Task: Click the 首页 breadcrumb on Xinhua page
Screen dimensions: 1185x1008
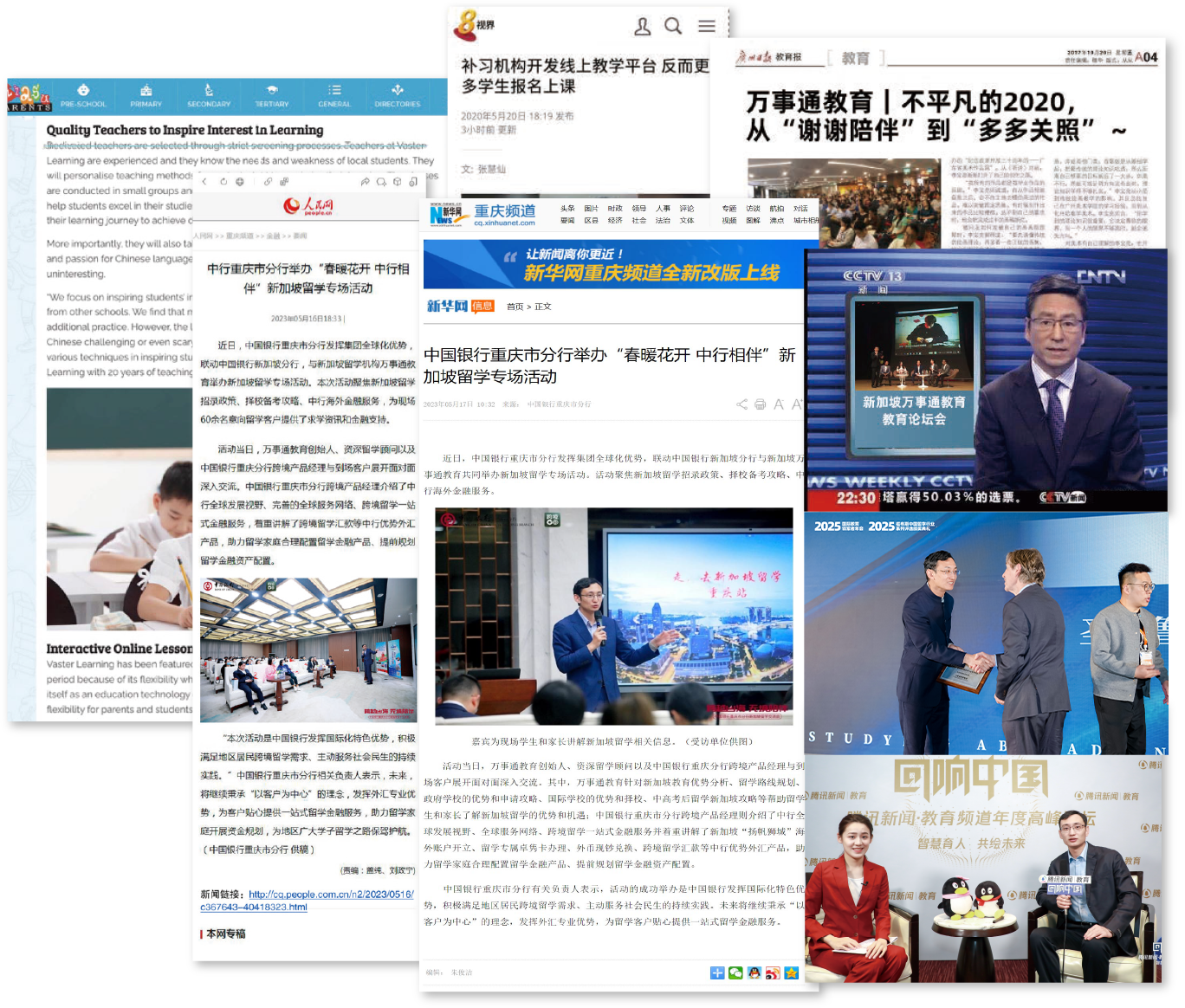Action: (515, 307)
